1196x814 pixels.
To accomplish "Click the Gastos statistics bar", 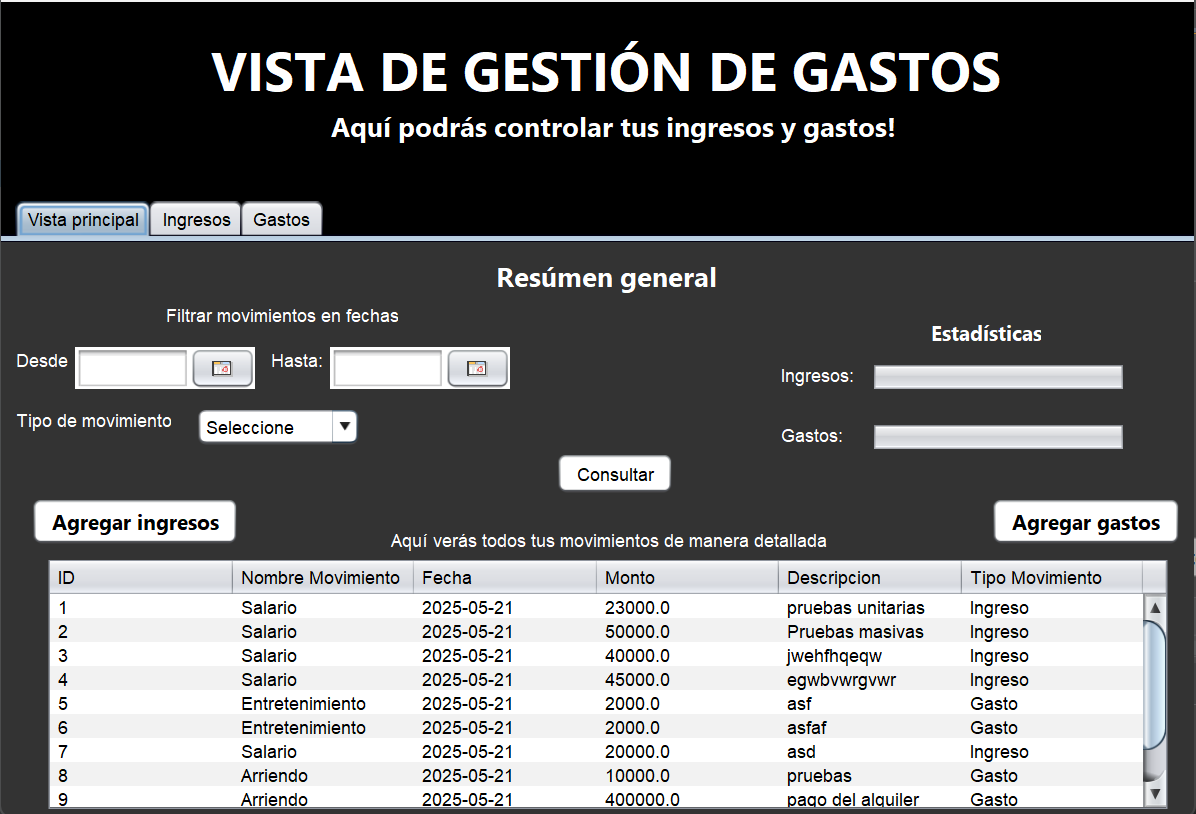I will pyautogui.click(x=997, y=437).
